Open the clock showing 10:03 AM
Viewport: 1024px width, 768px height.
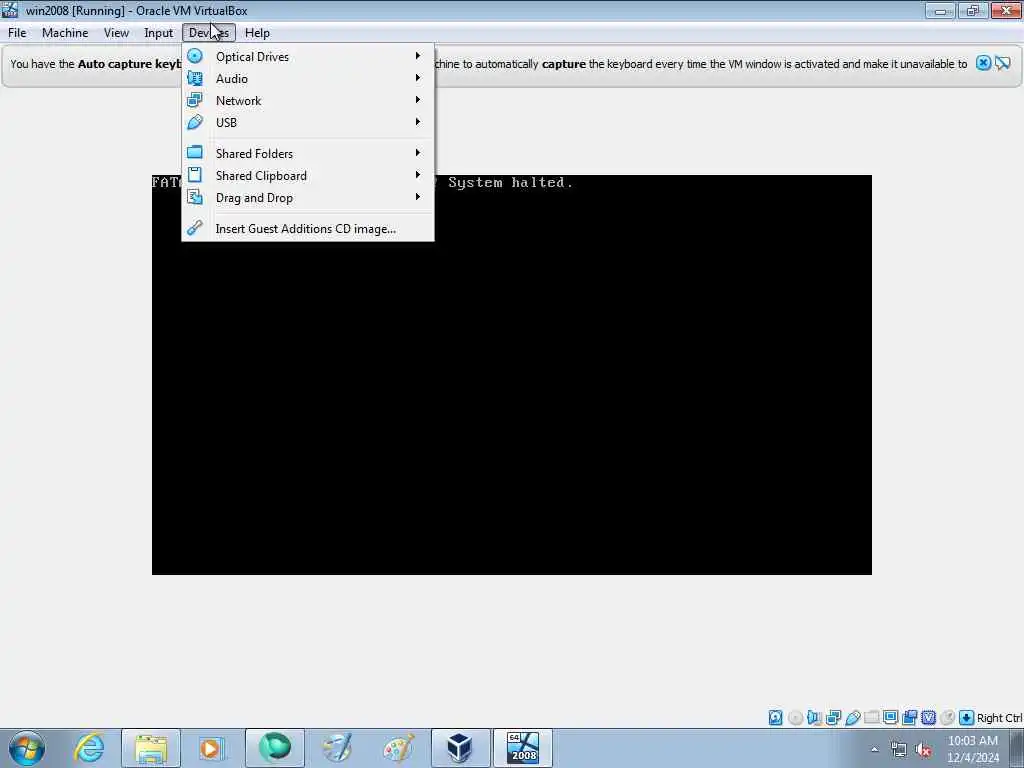(973, 749)
